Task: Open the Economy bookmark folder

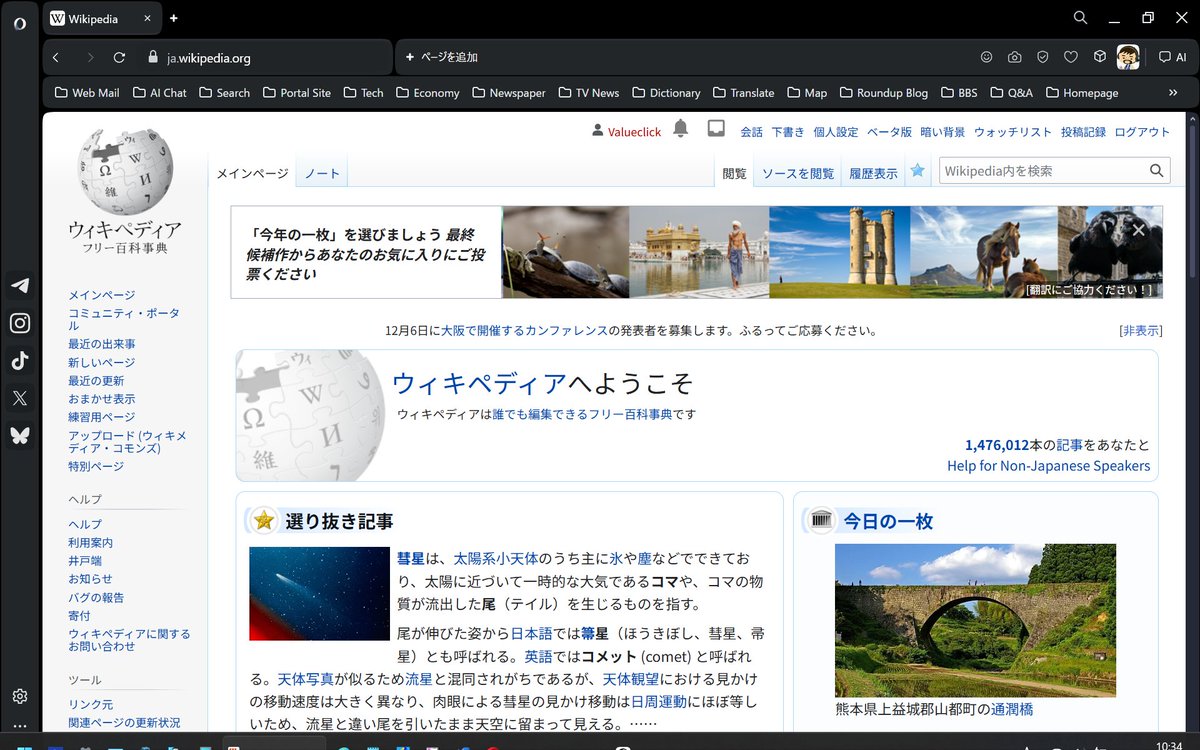Action: coord(427,92)
